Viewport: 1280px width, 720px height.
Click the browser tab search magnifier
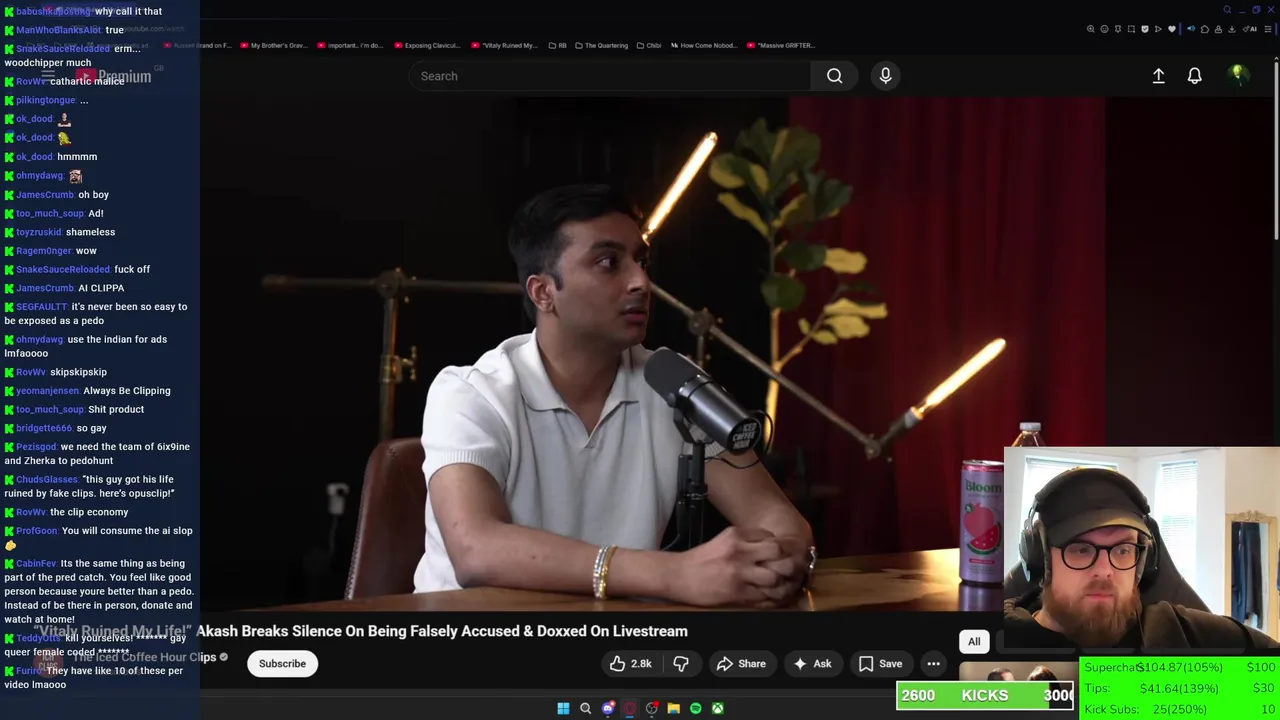point(1227,10)
